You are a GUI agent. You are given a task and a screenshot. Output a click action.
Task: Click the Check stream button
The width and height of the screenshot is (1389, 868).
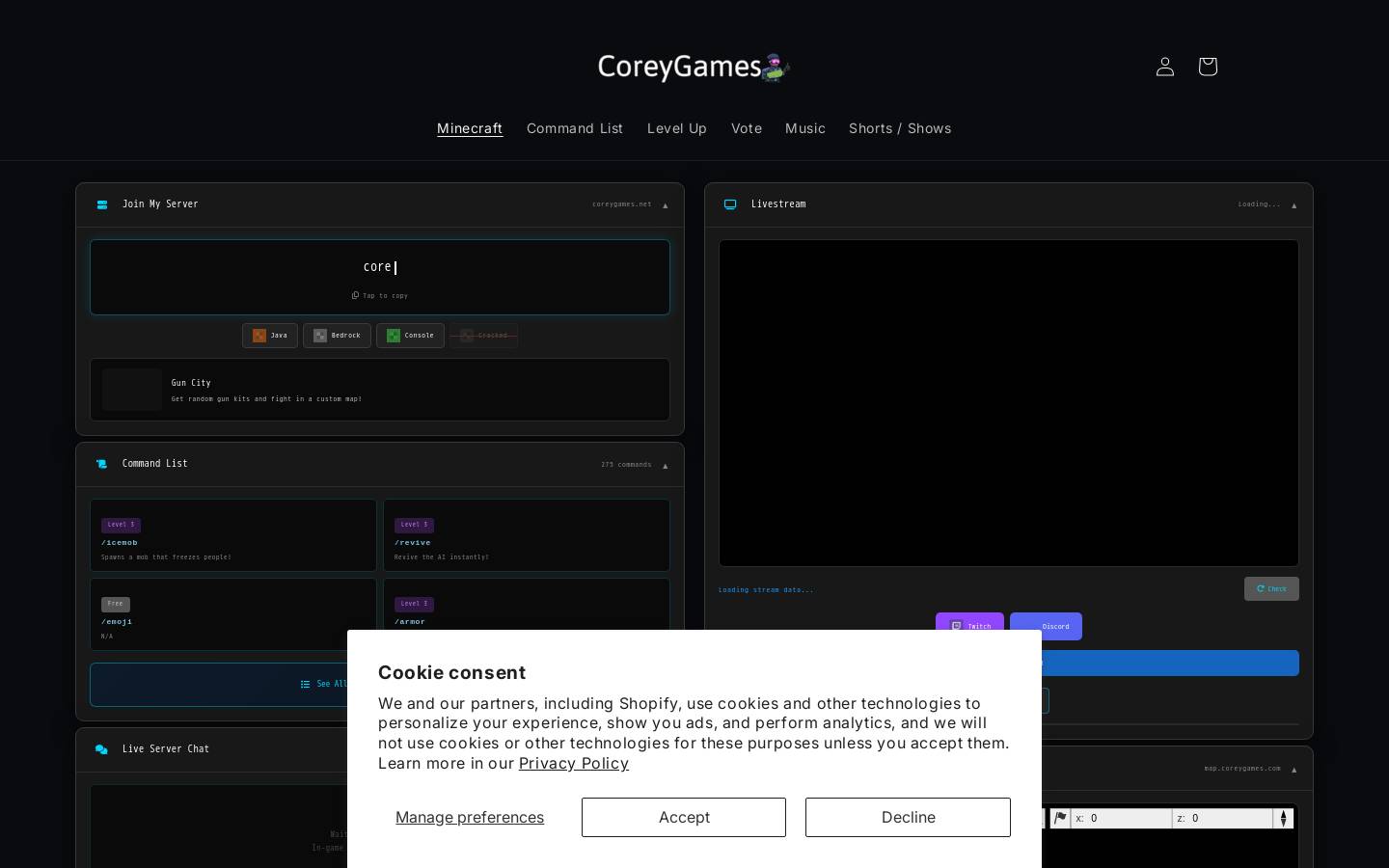[x=1271, y=588]
